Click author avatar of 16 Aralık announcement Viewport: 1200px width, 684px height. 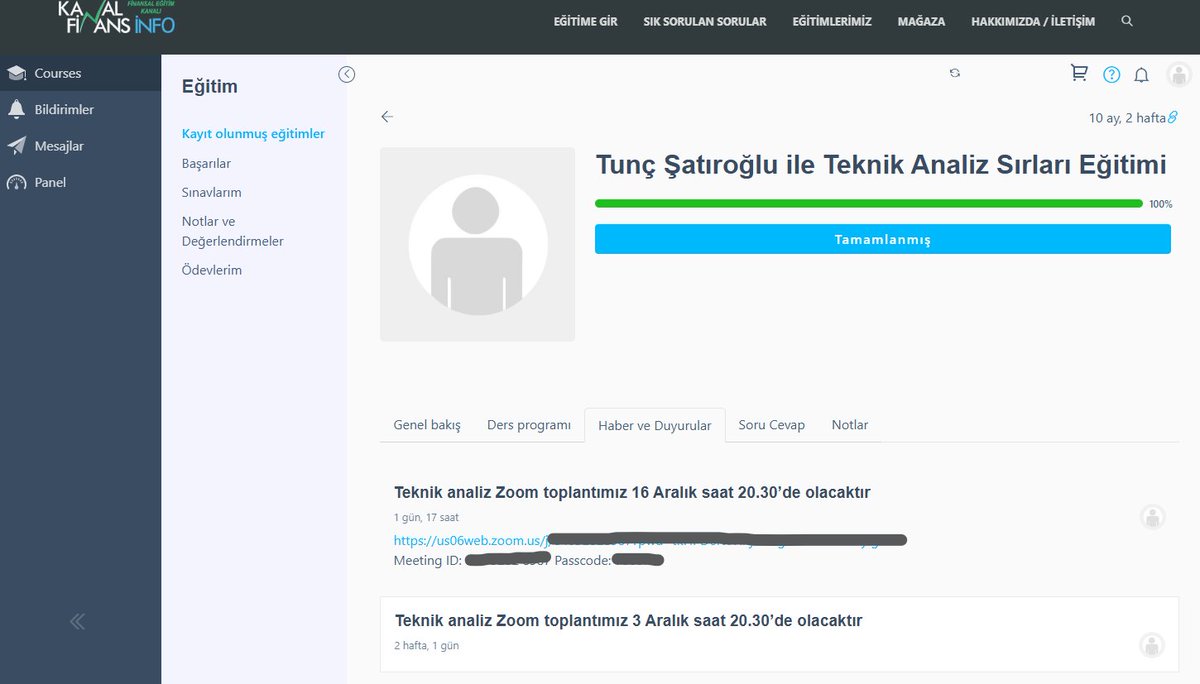pyautogui.click(x=1153, y=517)
